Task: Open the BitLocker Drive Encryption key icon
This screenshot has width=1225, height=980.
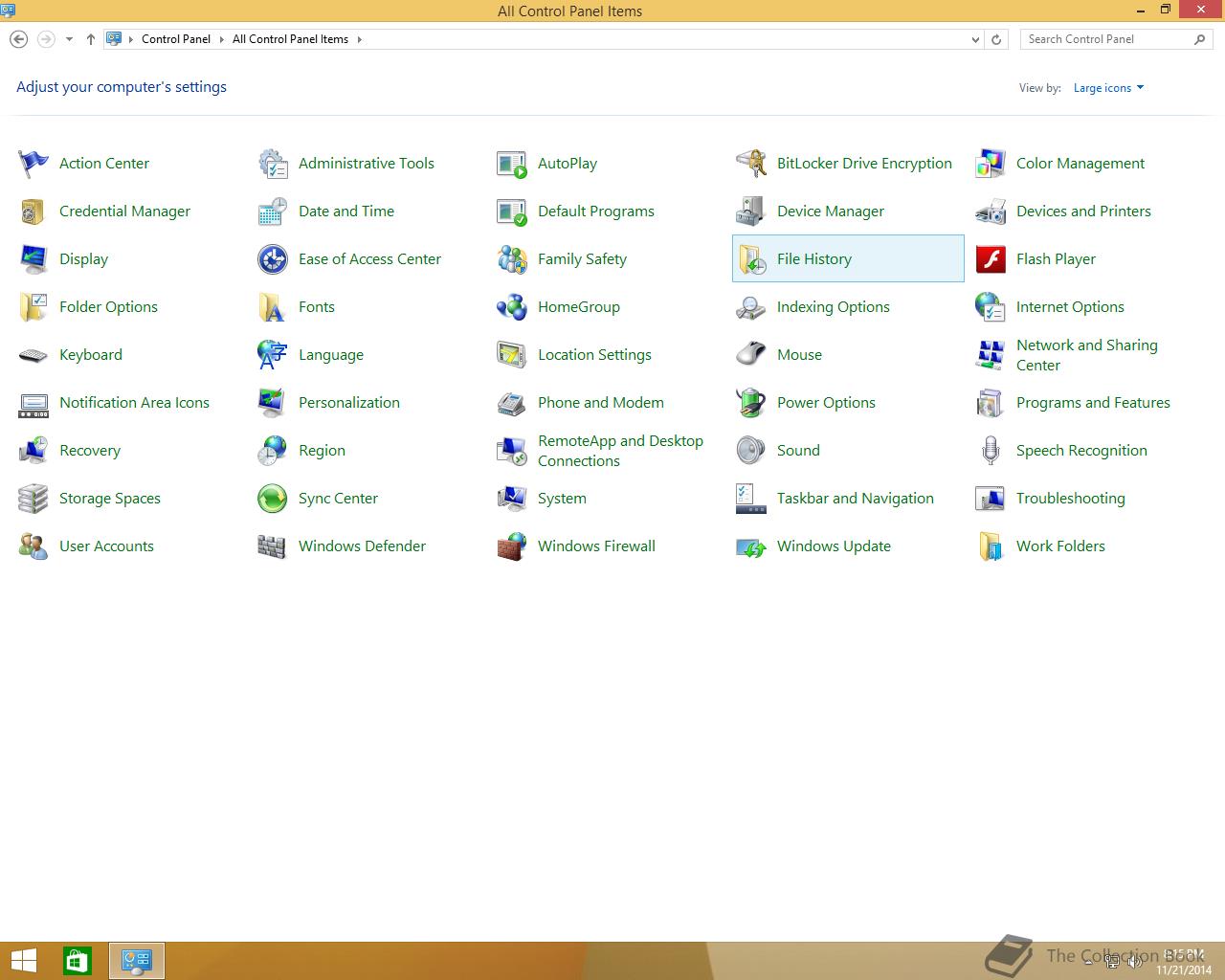Action: coord(751,164)
